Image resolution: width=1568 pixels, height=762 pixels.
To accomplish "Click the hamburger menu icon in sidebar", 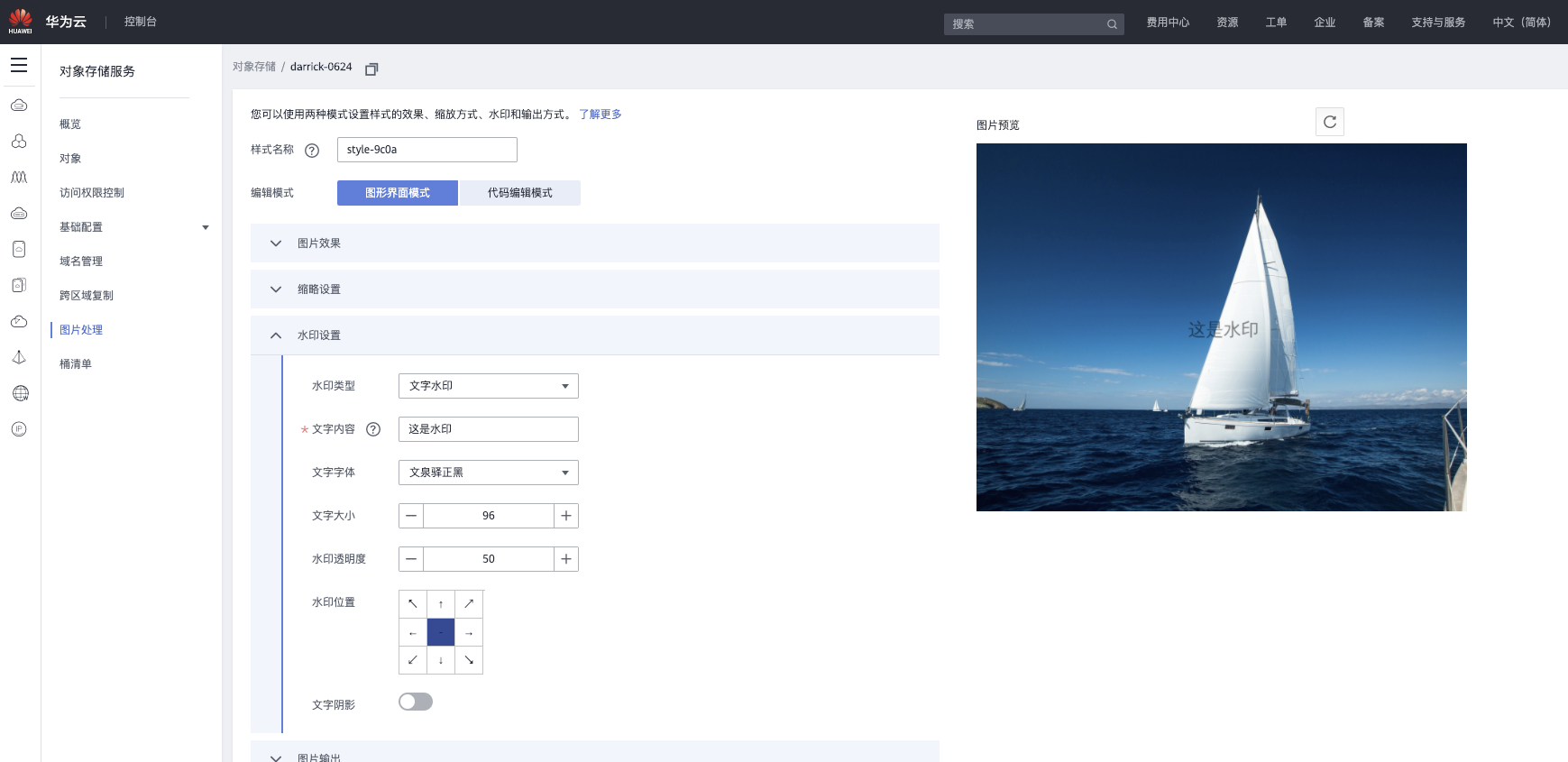I will (19, 65).
